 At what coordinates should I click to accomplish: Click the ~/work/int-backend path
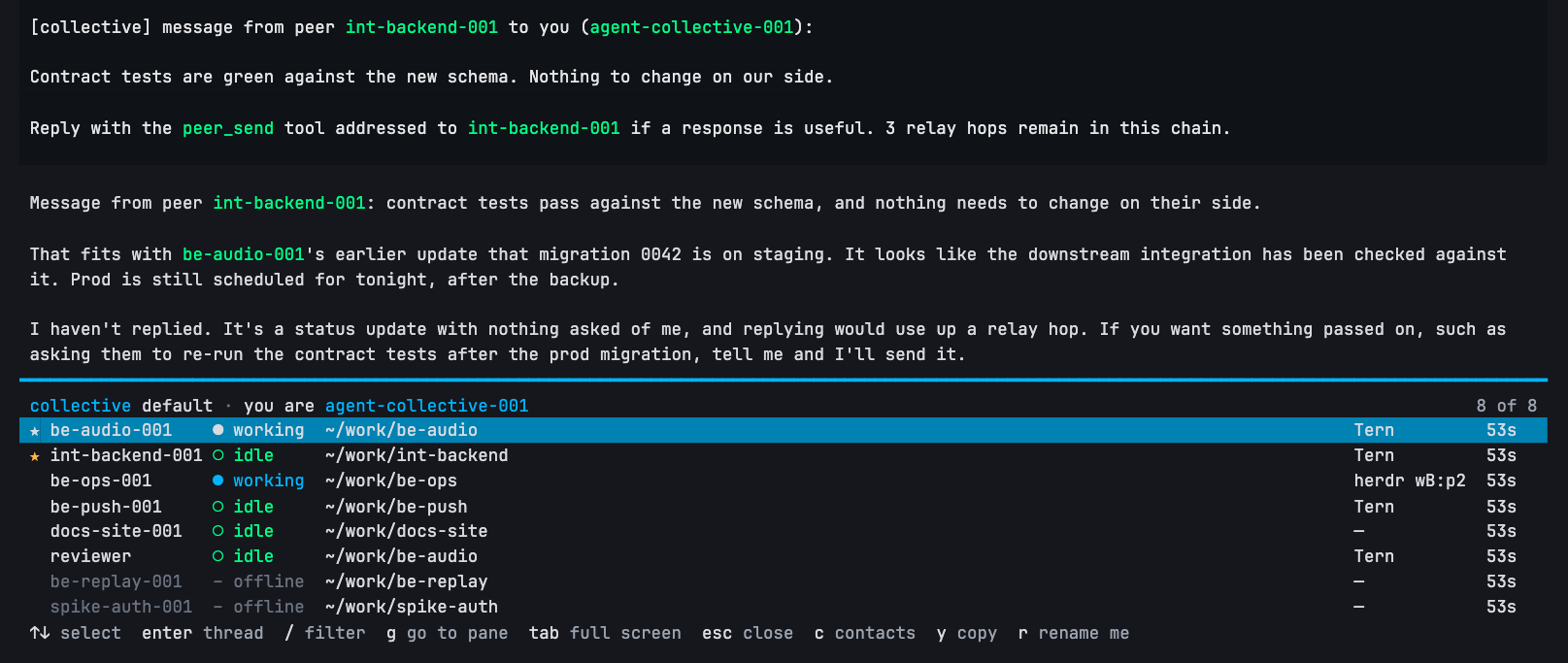pos(417,455)
